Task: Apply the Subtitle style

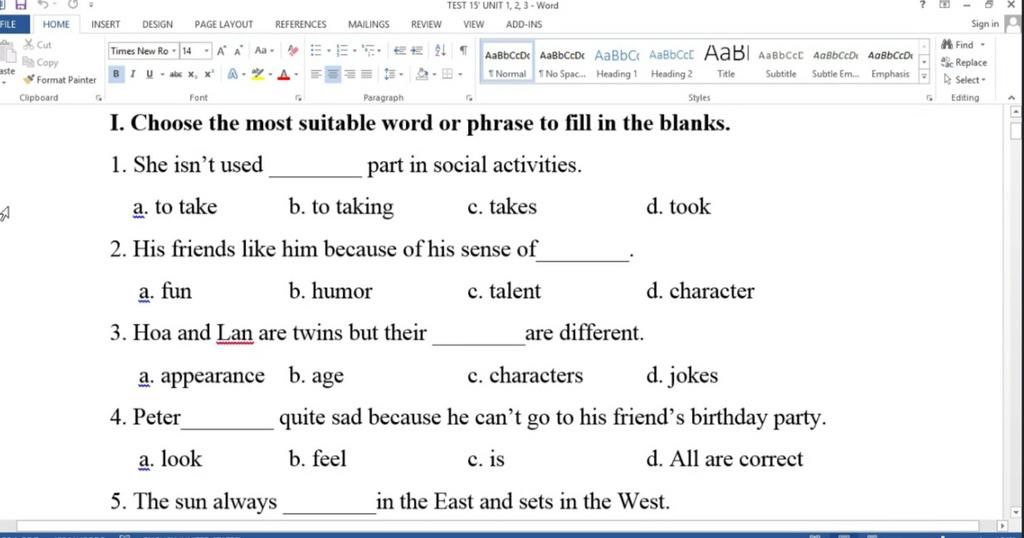Action: [781, 63]
